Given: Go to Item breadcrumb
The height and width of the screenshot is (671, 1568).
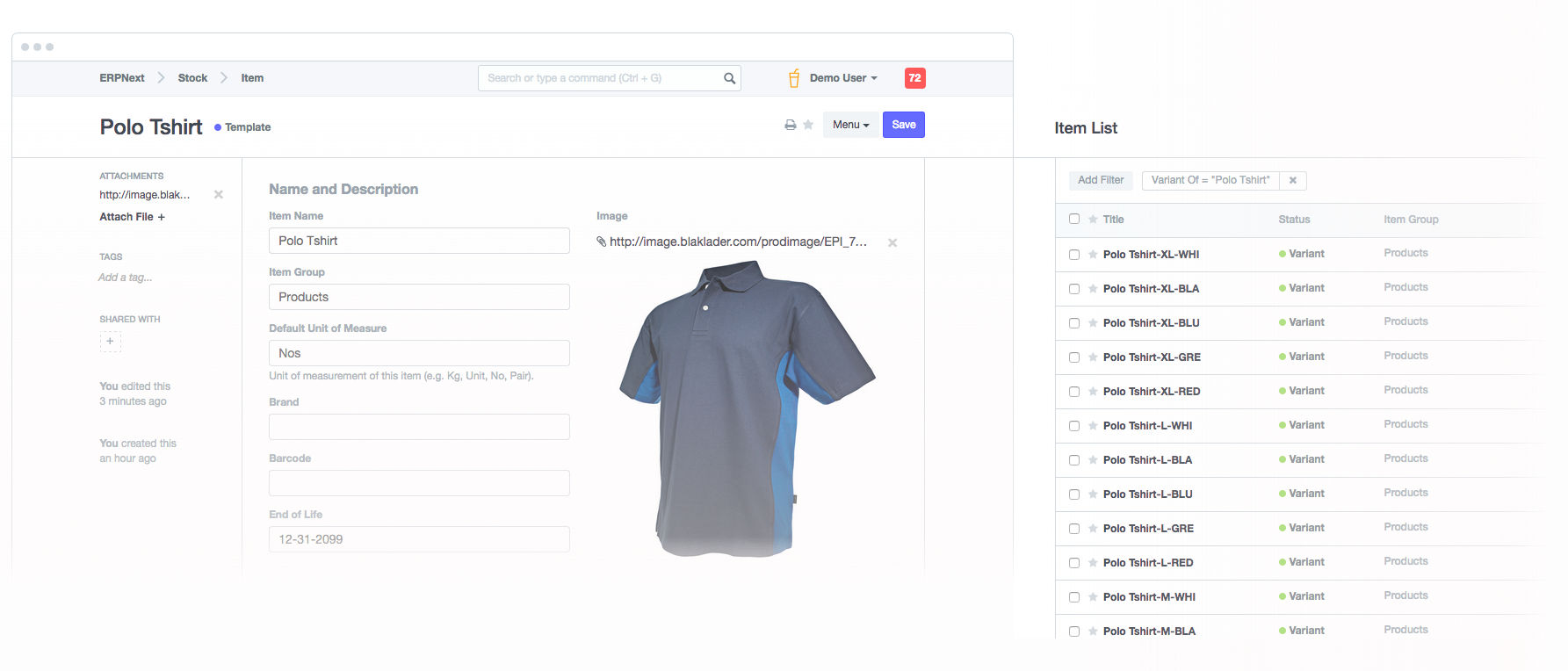Looking at the screenshot, I should pyautogui.click(x=252, y=78).
